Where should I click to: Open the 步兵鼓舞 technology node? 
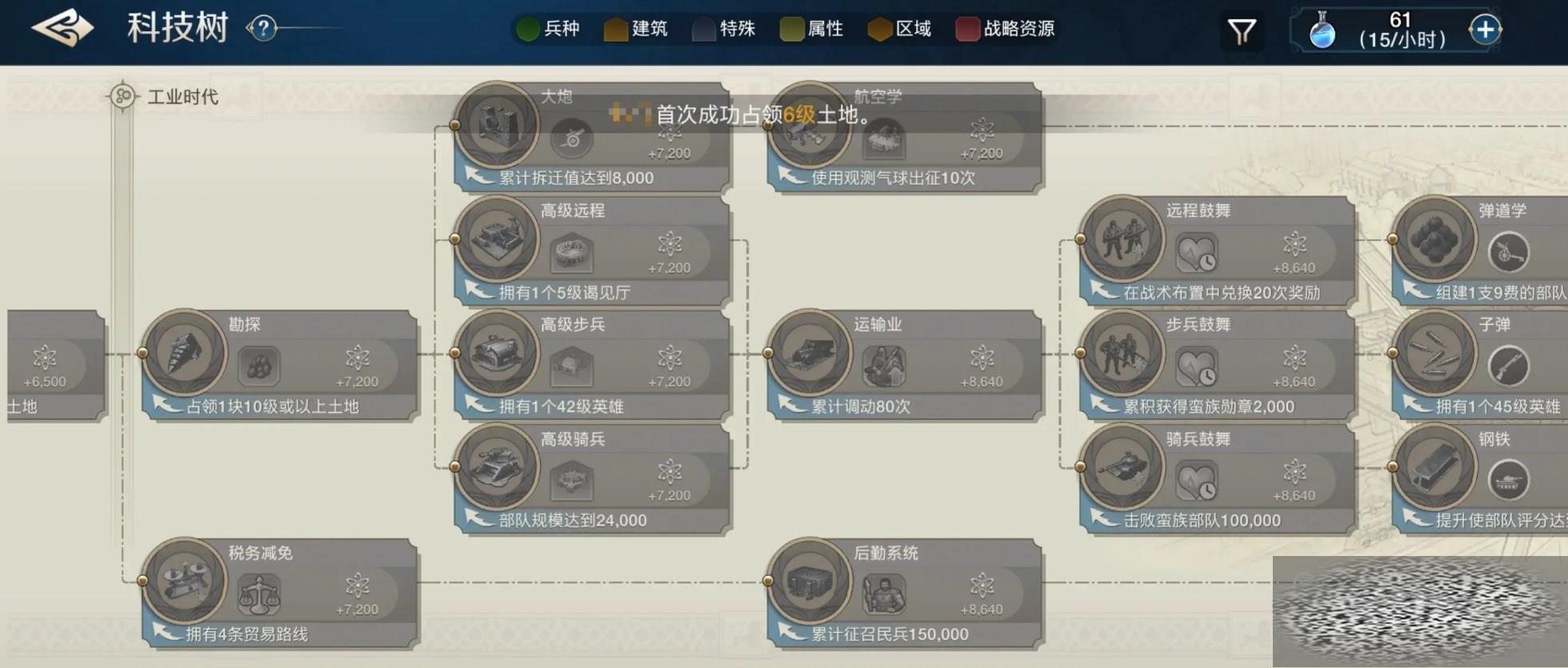(x=1216, y=366)
